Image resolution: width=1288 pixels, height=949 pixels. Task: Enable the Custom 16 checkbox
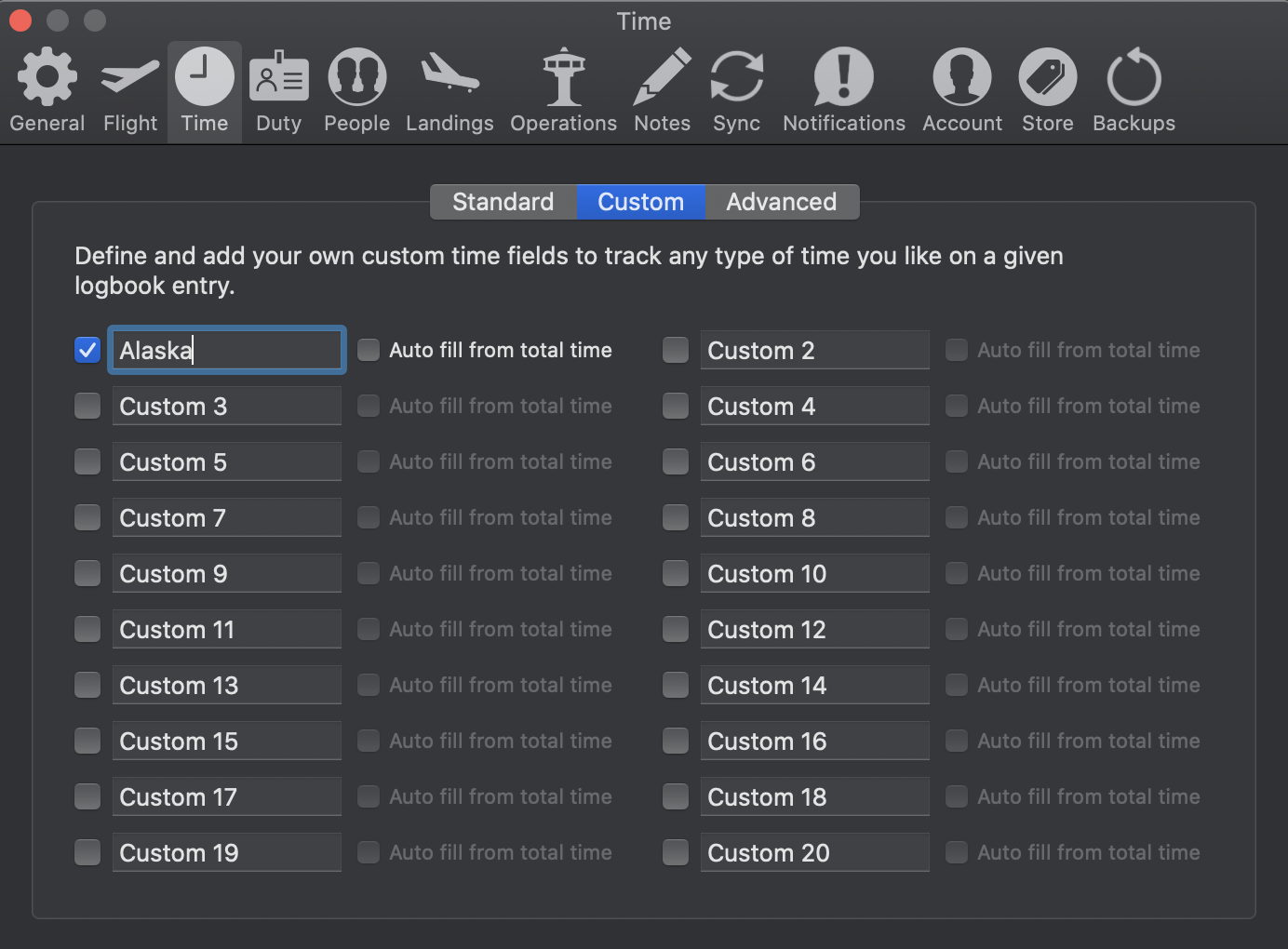point(676,741)
